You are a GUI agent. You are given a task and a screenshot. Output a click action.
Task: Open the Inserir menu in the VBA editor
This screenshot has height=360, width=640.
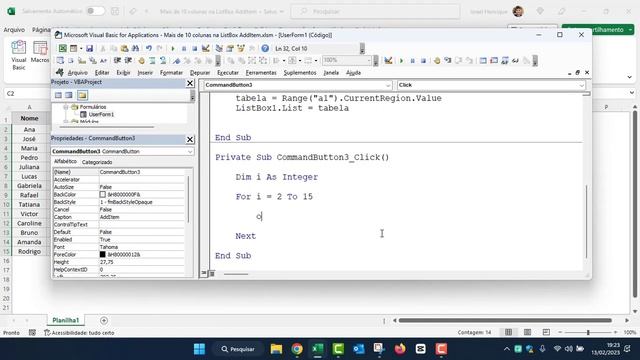coord(145,73)
